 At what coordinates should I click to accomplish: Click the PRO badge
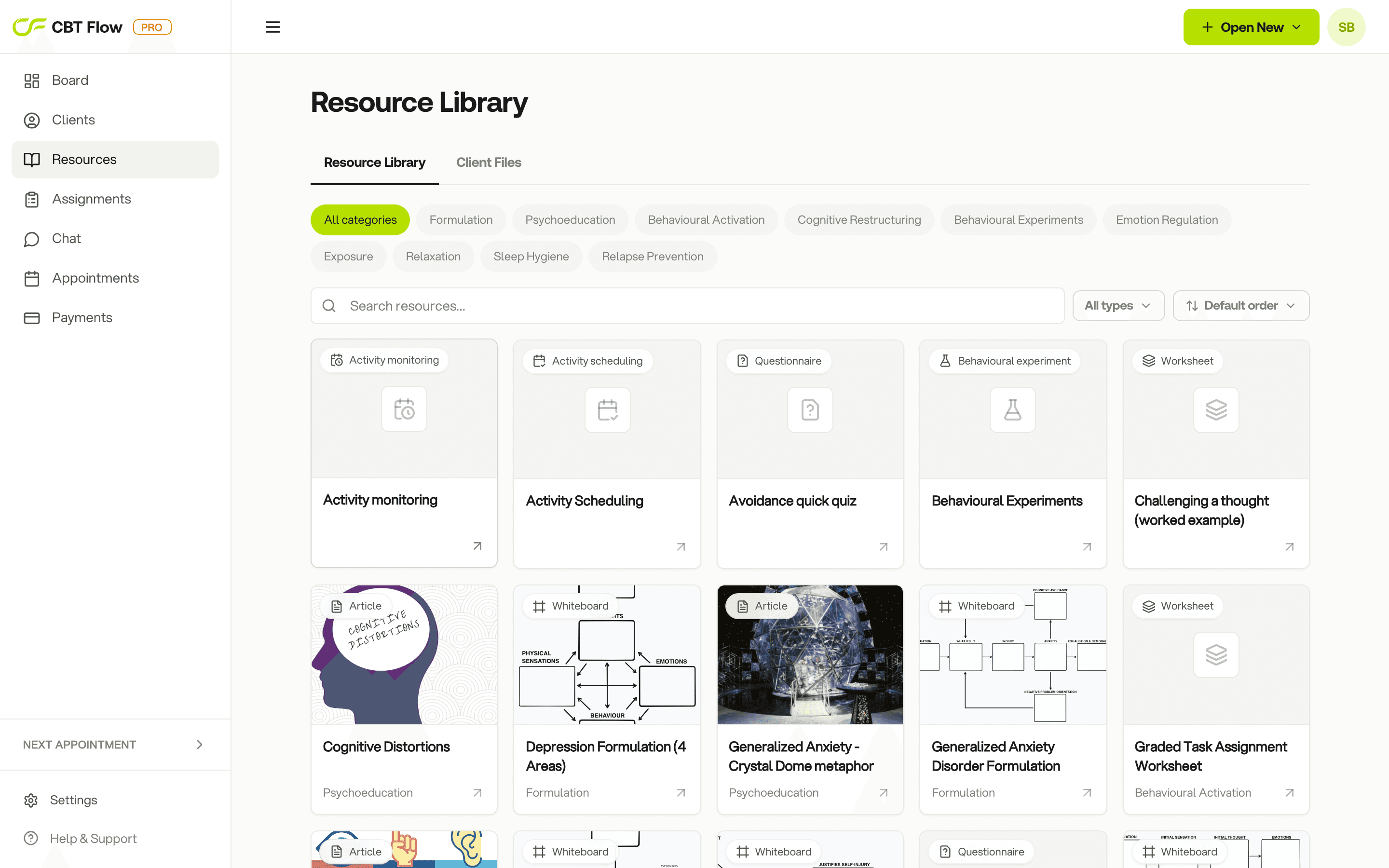152,27
